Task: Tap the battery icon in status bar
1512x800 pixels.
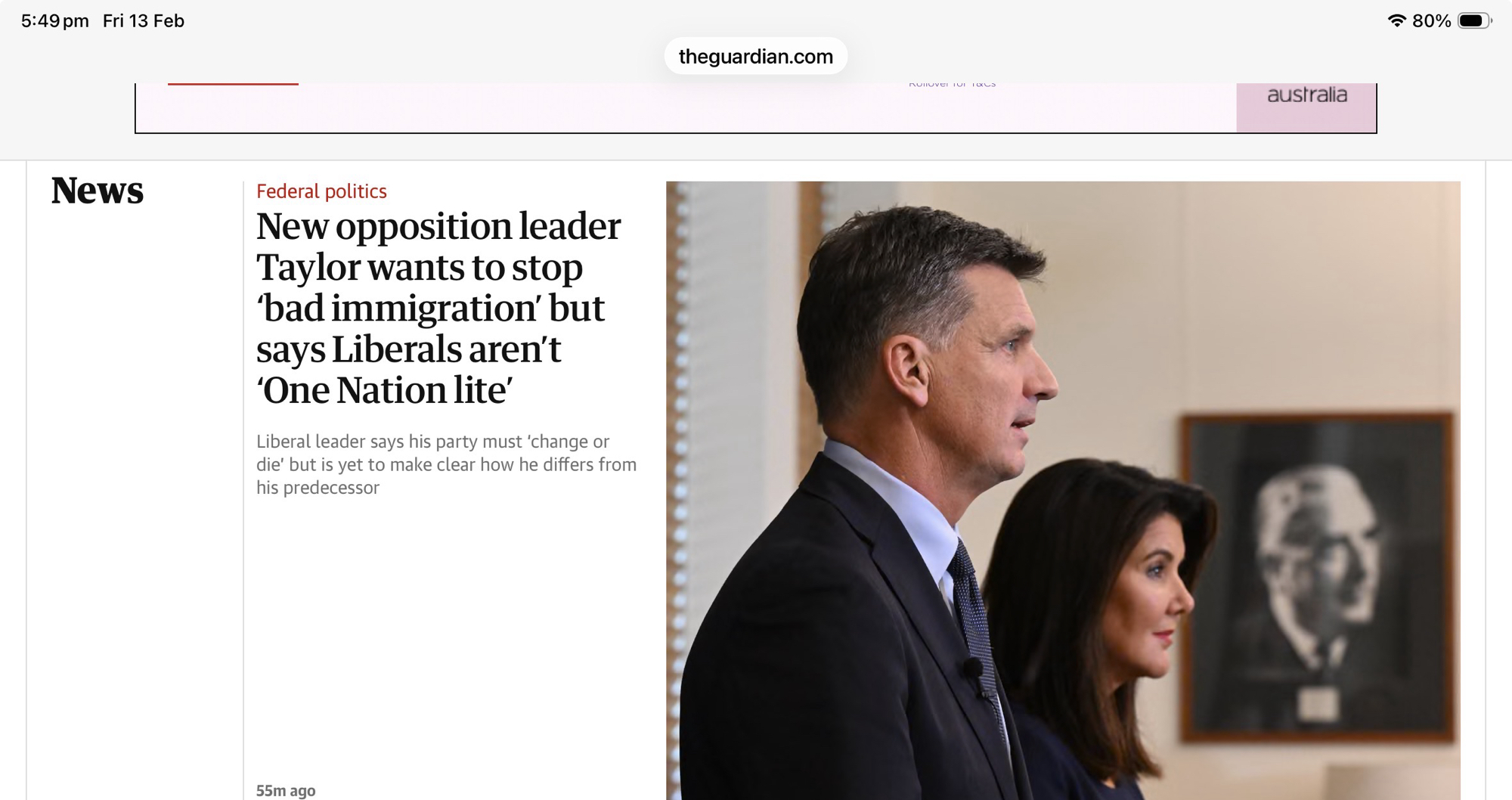Action: tap(1474, 21)
